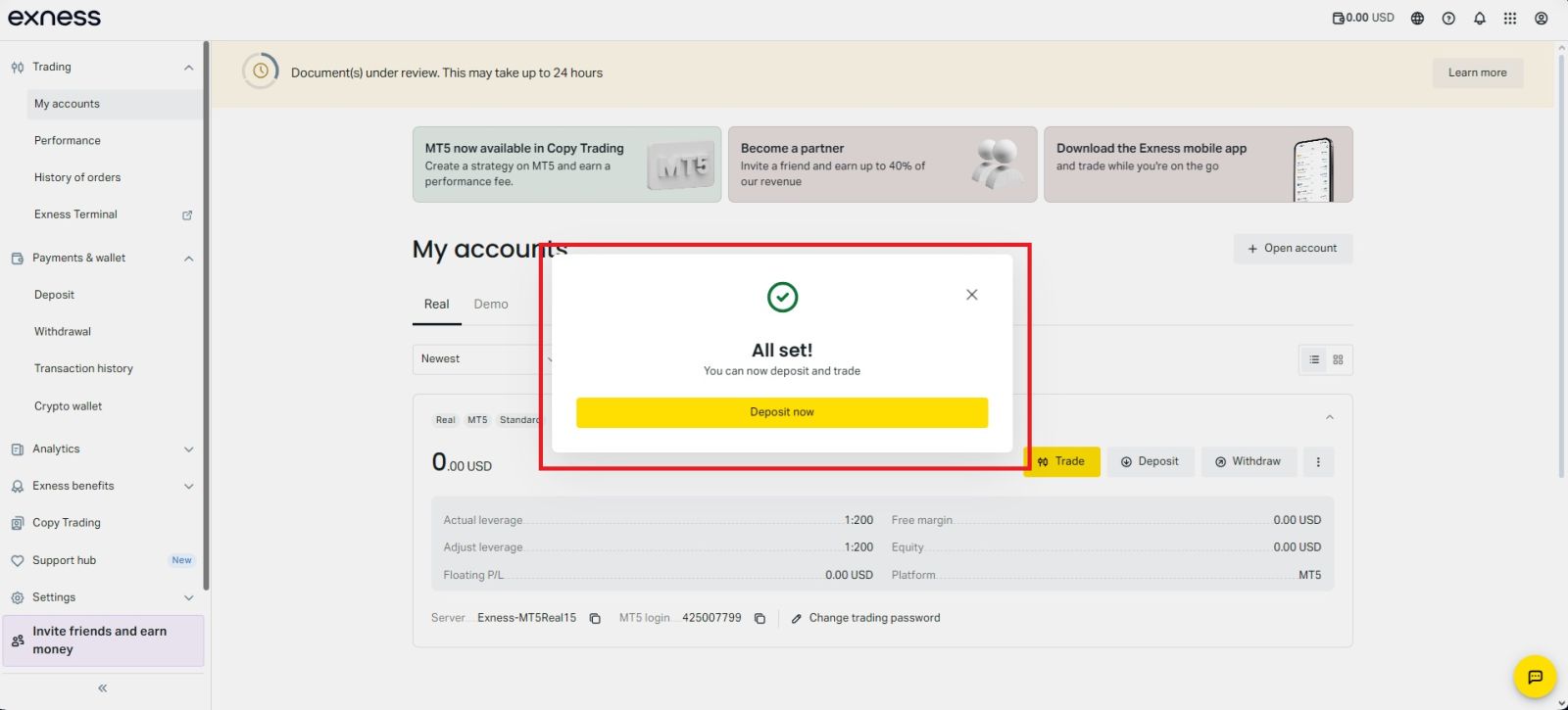Viewport: 1568px width, 710px height.
Task: Open Transaction history in sidebar
Action: [x=83, y=368]
